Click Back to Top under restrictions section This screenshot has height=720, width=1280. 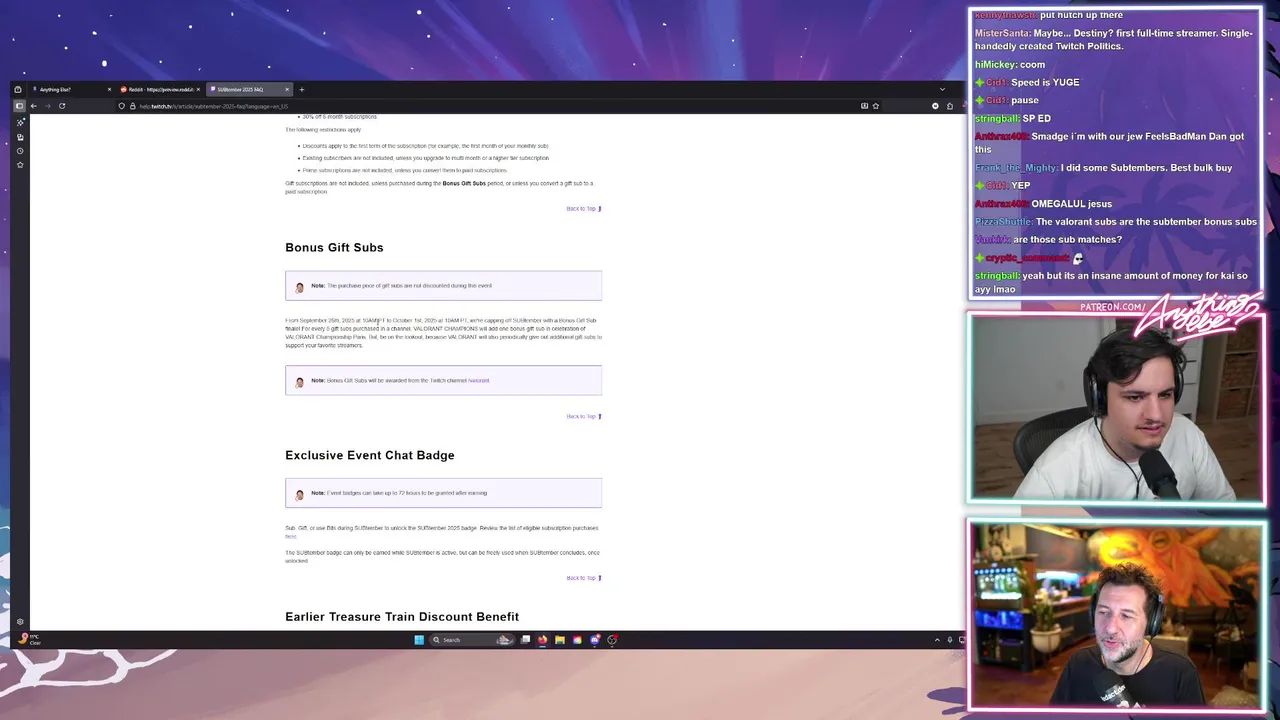(583, 209)
